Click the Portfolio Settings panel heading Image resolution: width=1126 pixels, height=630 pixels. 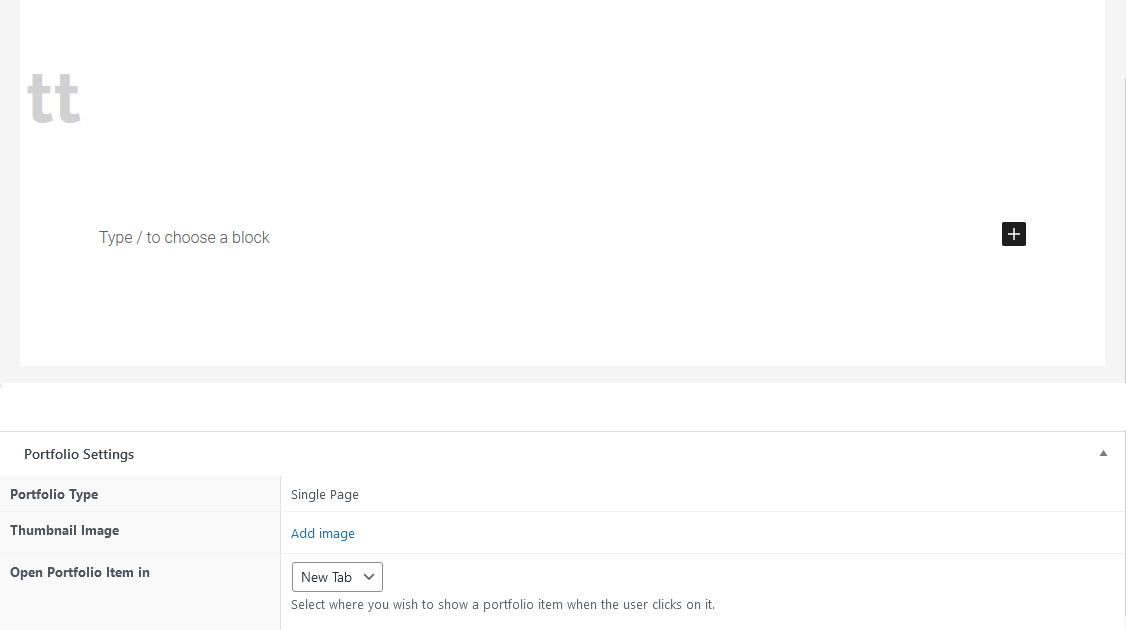[x=79, y=454]
